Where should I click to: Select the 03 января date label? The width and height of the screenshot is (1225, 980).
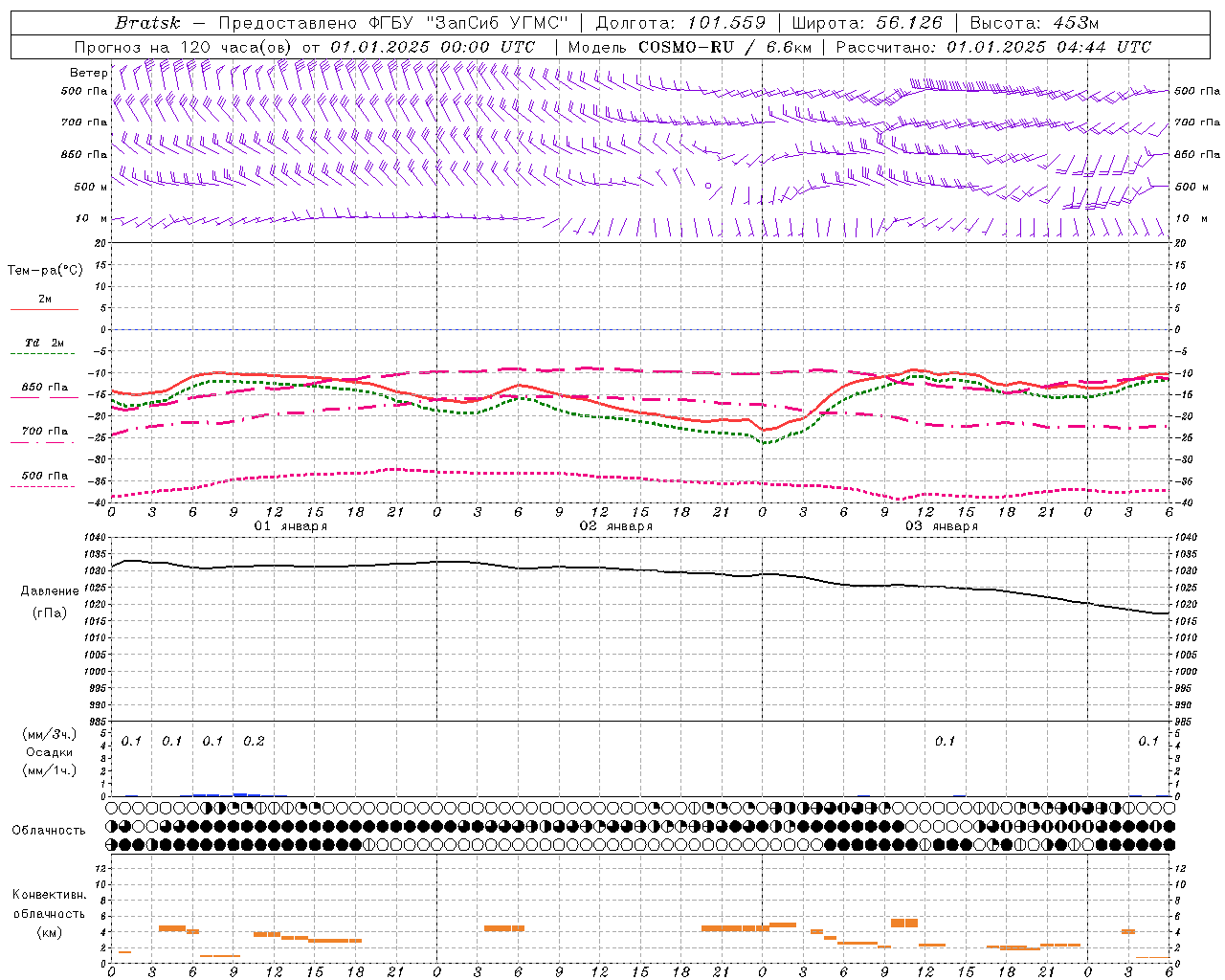[x=942, y=526]
